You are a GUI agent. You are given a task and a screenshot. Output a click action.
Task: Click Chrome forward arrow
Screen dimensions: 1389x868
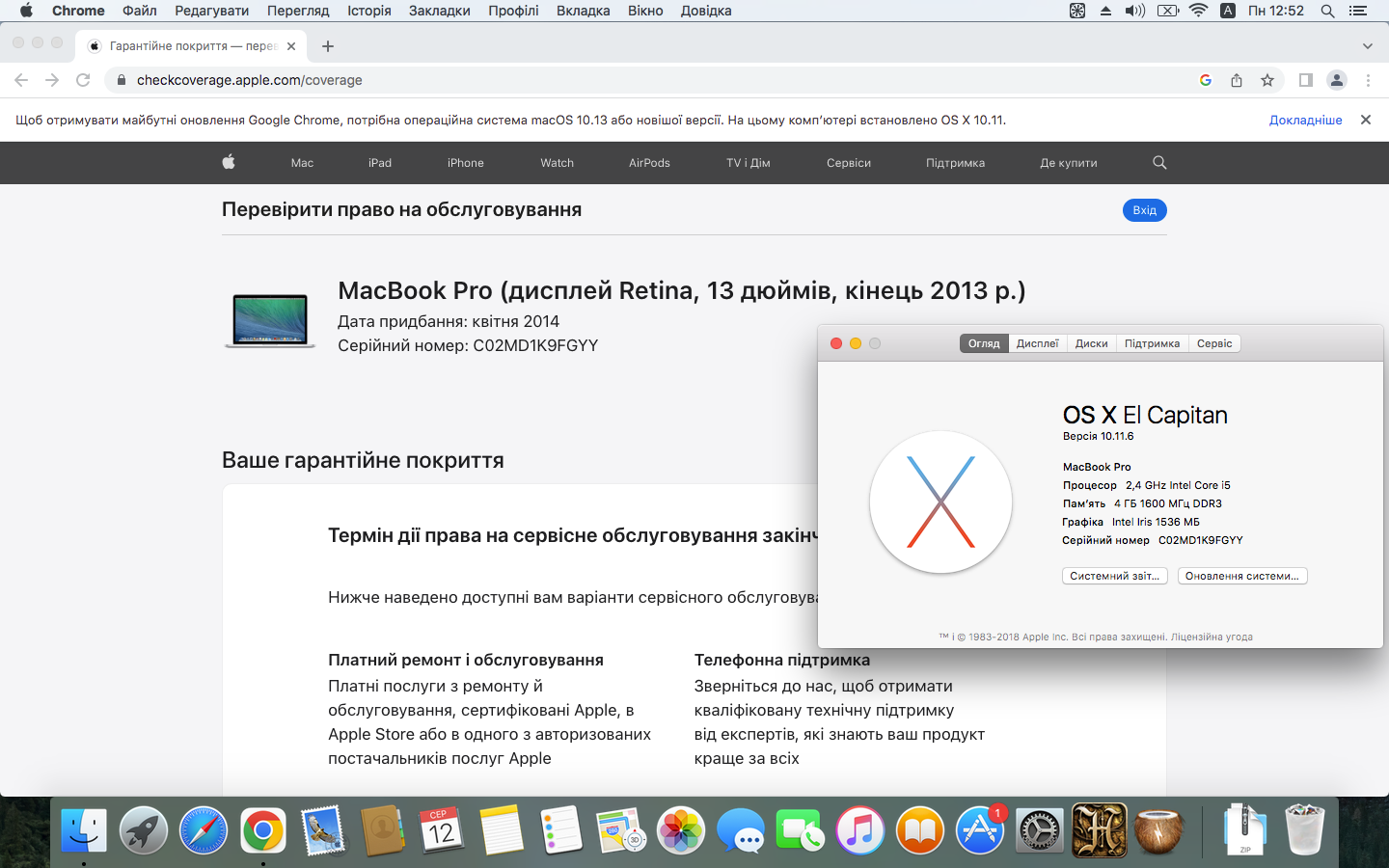[x=52, y=80]
